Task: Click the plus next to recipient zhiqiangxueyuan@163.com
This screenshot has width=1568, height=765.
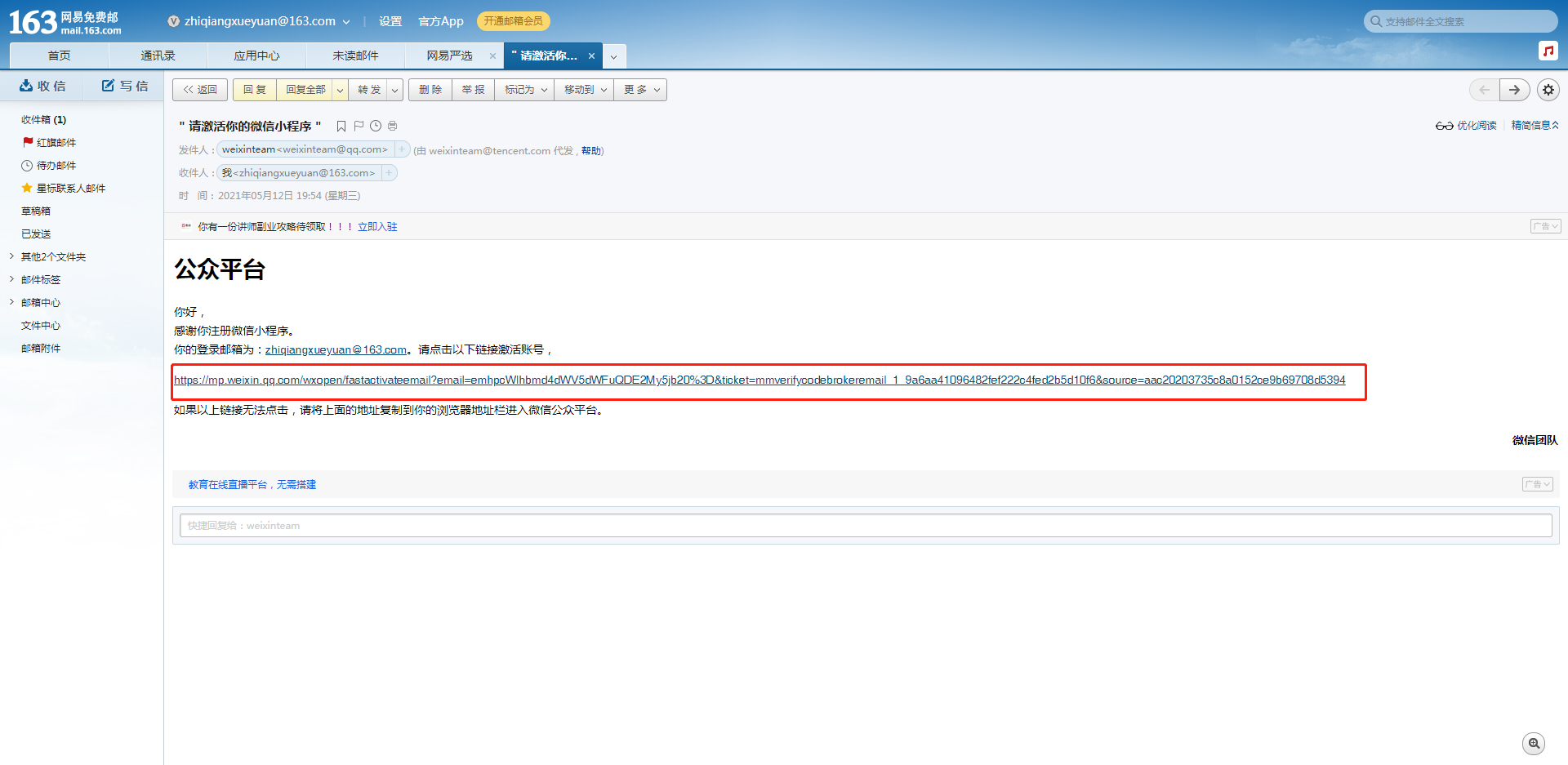Action: tap(390, 173)
